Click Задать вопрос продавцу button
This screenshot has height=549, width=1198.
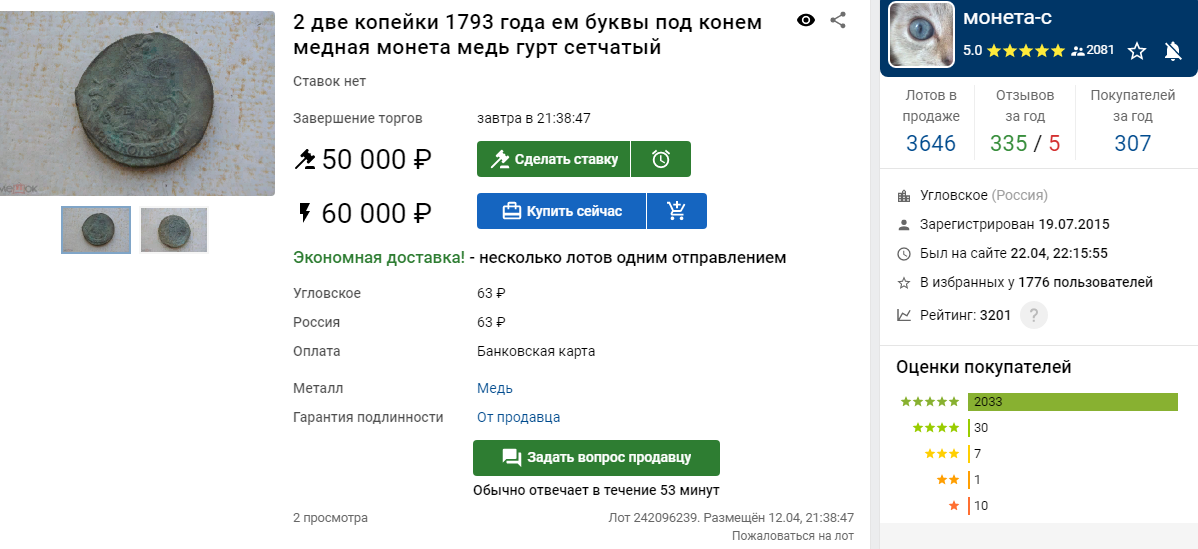(596, 457)
